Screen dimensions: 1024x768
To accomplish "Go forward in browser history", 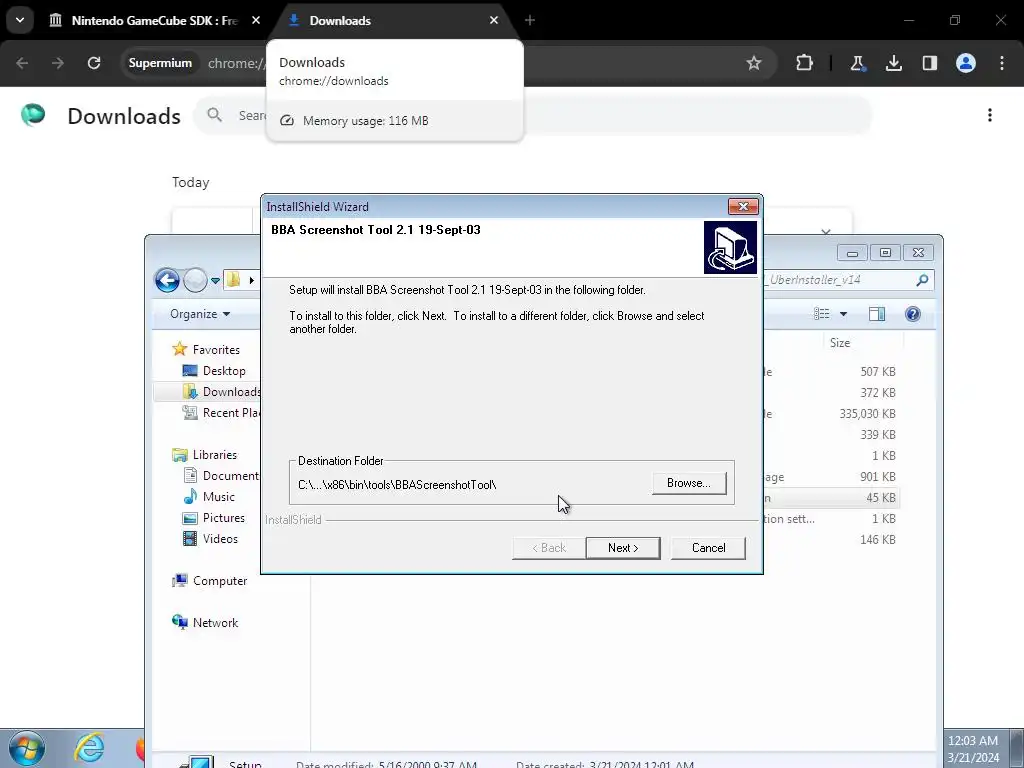I will point(58,63).
